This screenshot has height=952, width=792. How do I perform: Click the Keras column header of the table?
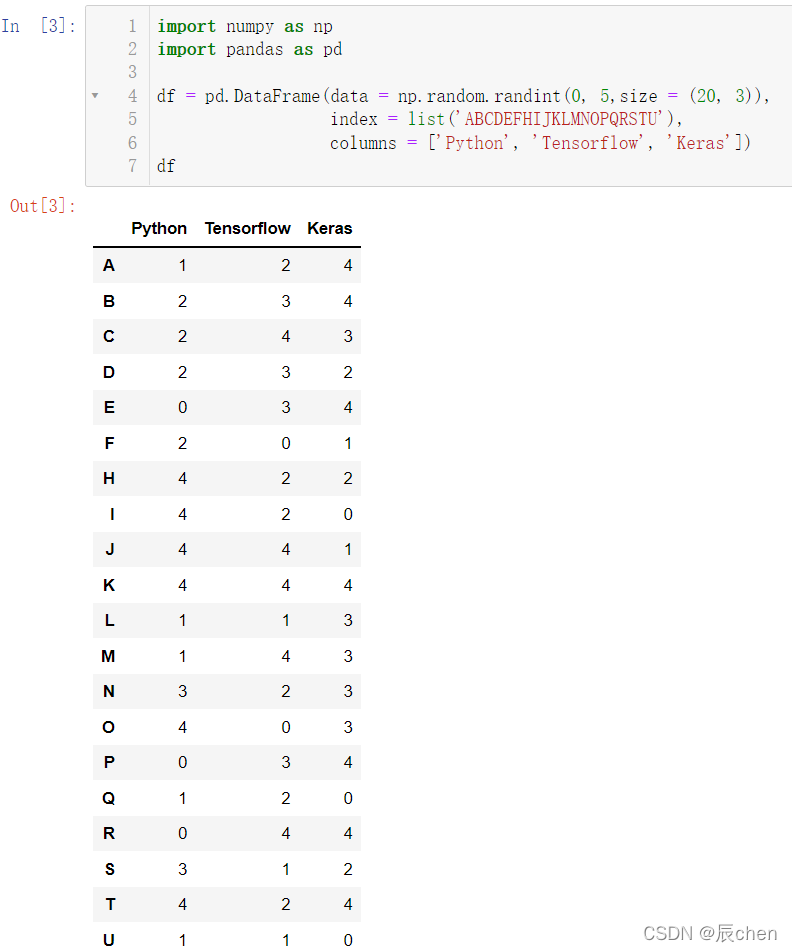(x=330, y=228)
